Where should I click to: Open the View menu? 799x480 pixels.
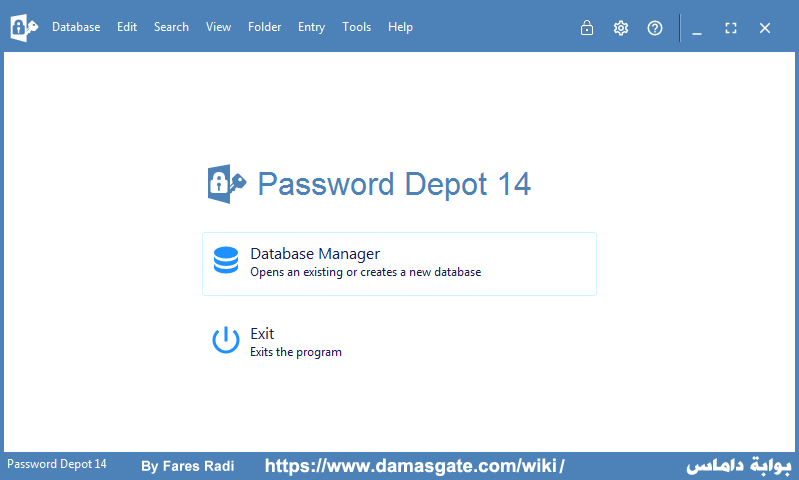pyautogui.click(x=218, y=27)
